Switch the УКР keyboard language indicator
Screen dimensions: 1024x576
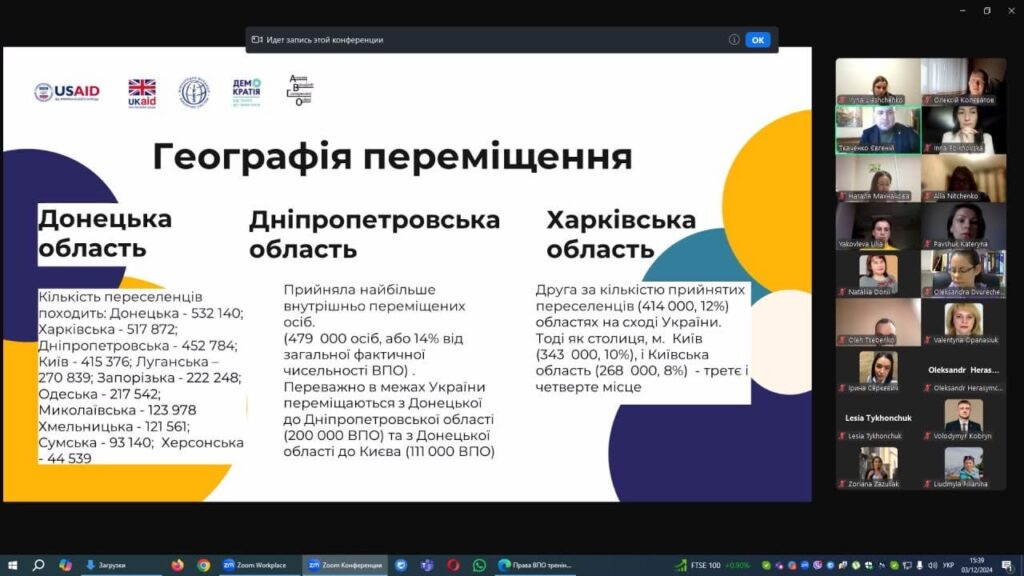(947, 565)
